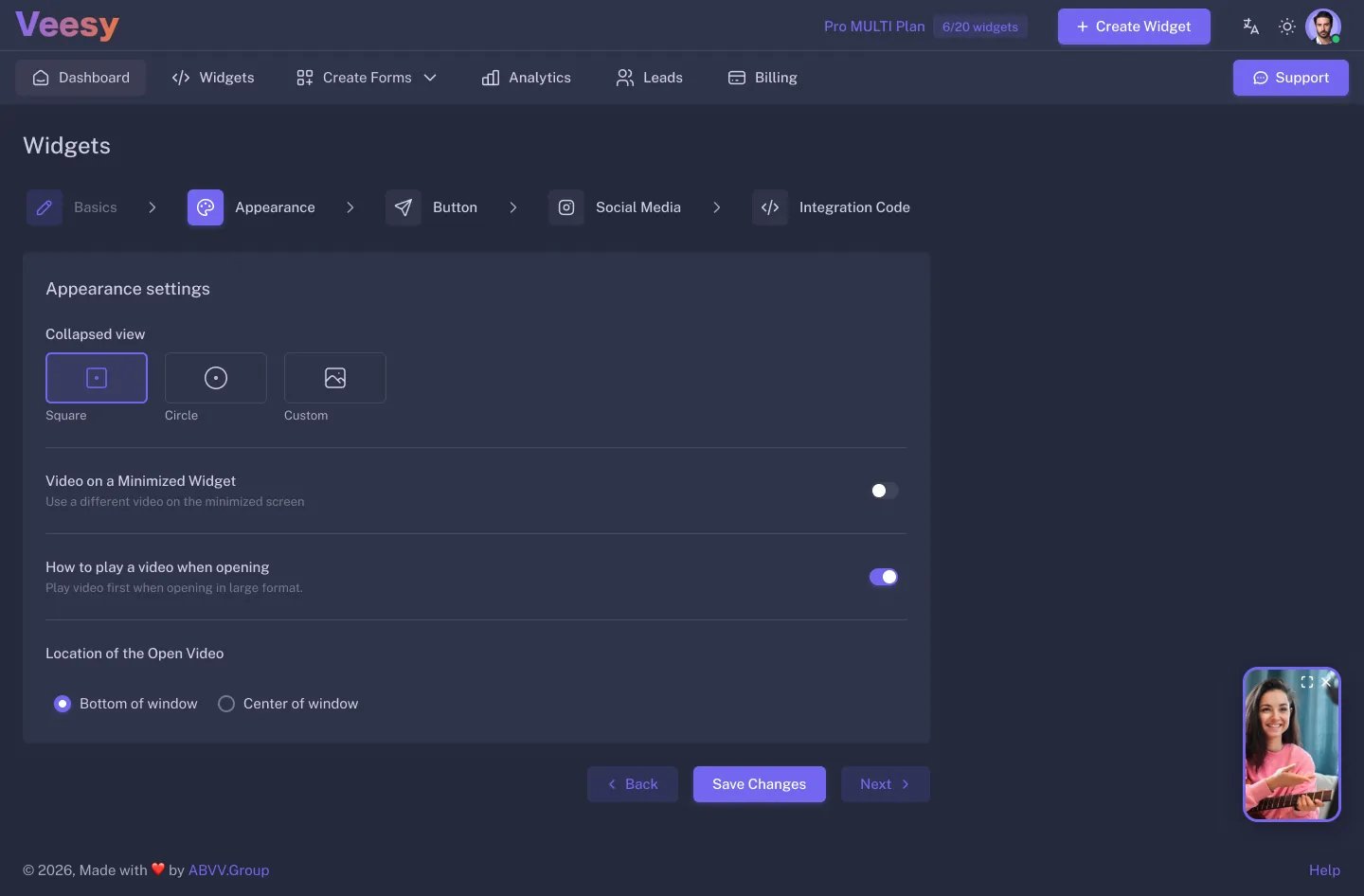Select Center of window radio option
1364x896 pixels.
pyautogui.click(x=226, y=704)
